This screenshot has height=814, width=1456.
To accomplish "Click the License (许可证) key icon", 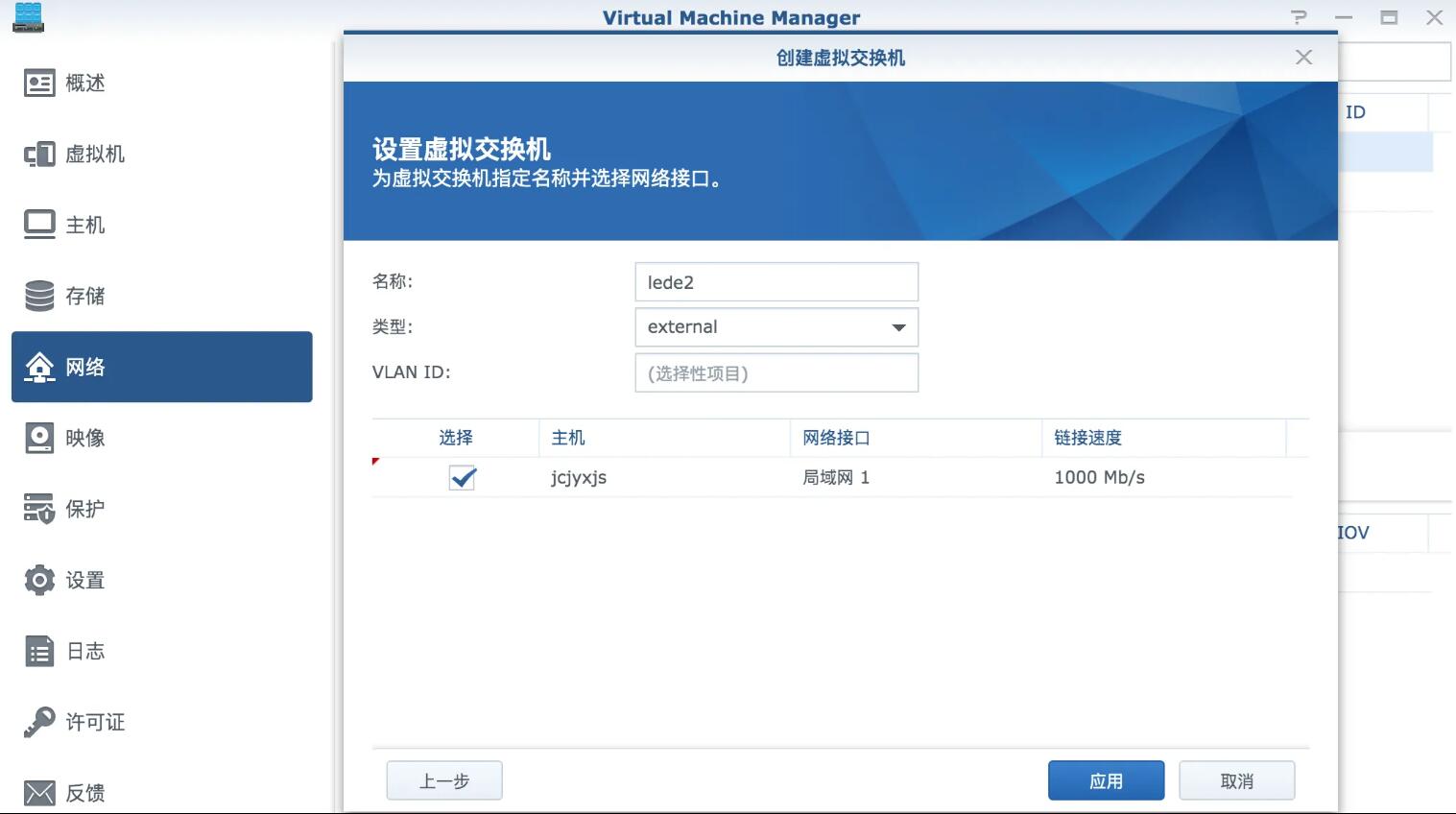I will tap(39, 722).
